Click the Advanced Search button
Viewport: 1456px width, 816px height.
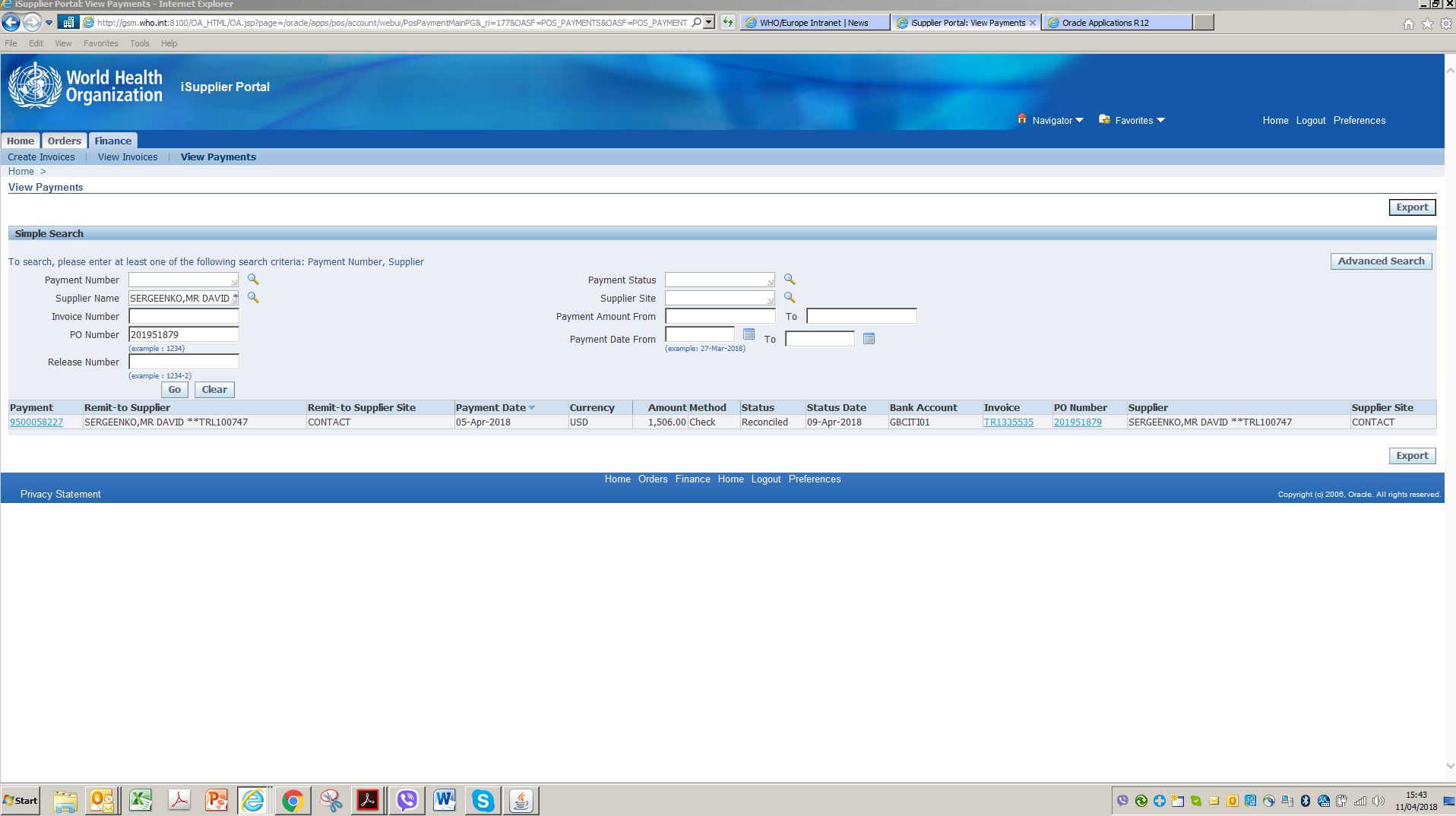point(1381,261)
